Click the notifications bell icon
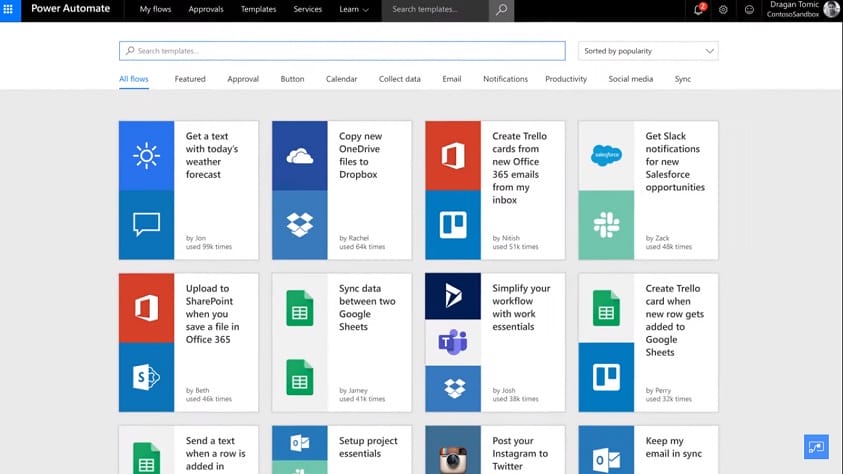 click(699, 10)
